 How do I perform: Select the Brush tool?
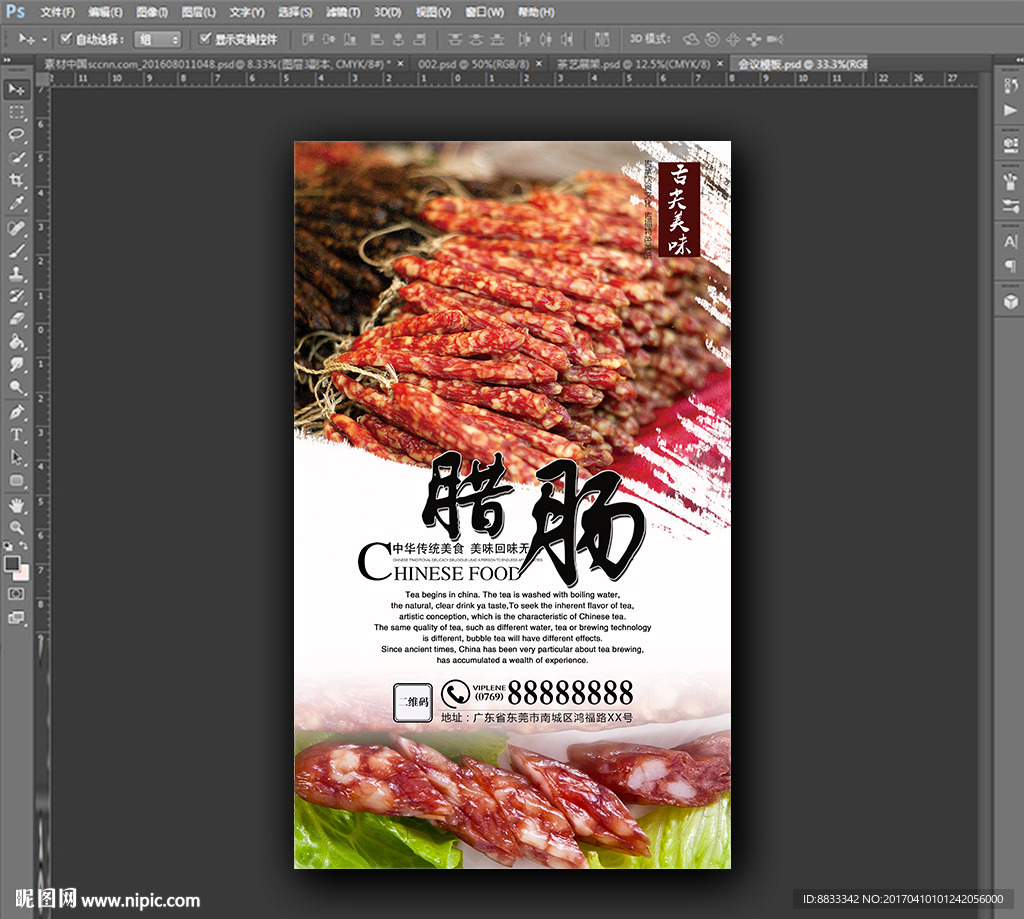tap(16, 251)
